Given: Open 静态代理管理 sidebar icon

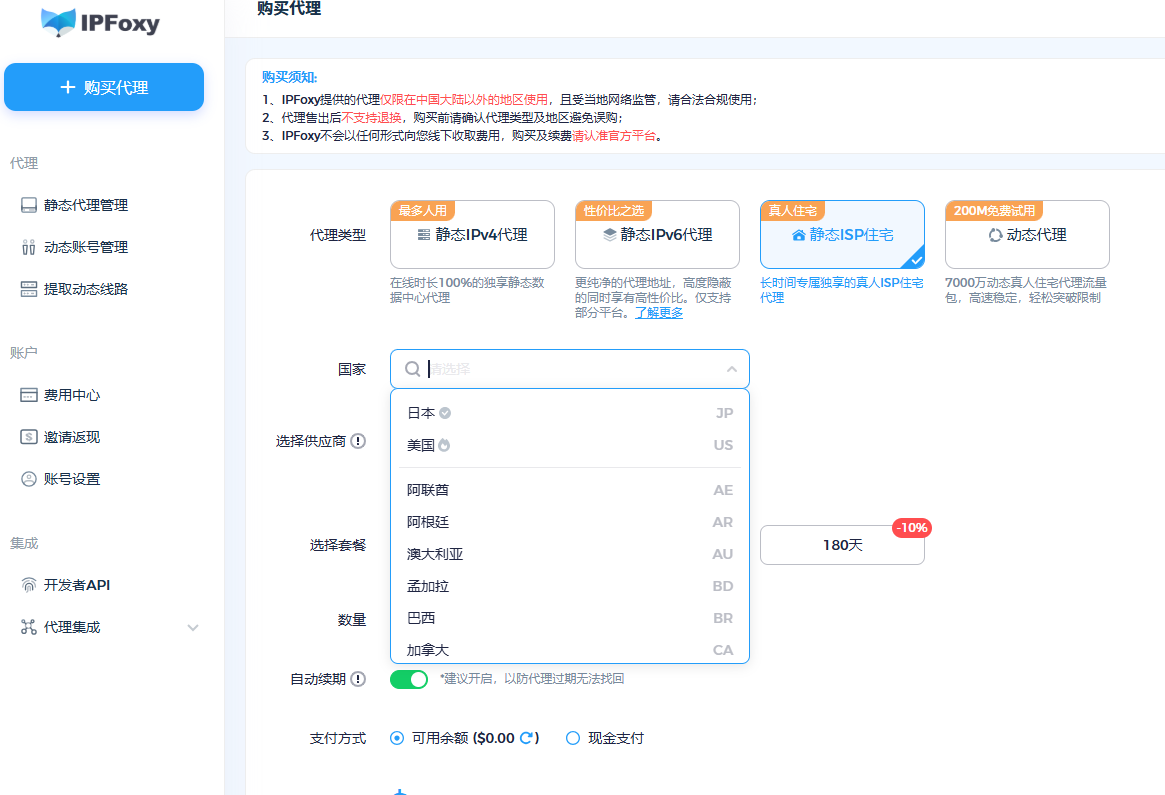Looking at the screenshot, I should pyautogui.click(x=28, y=205).
